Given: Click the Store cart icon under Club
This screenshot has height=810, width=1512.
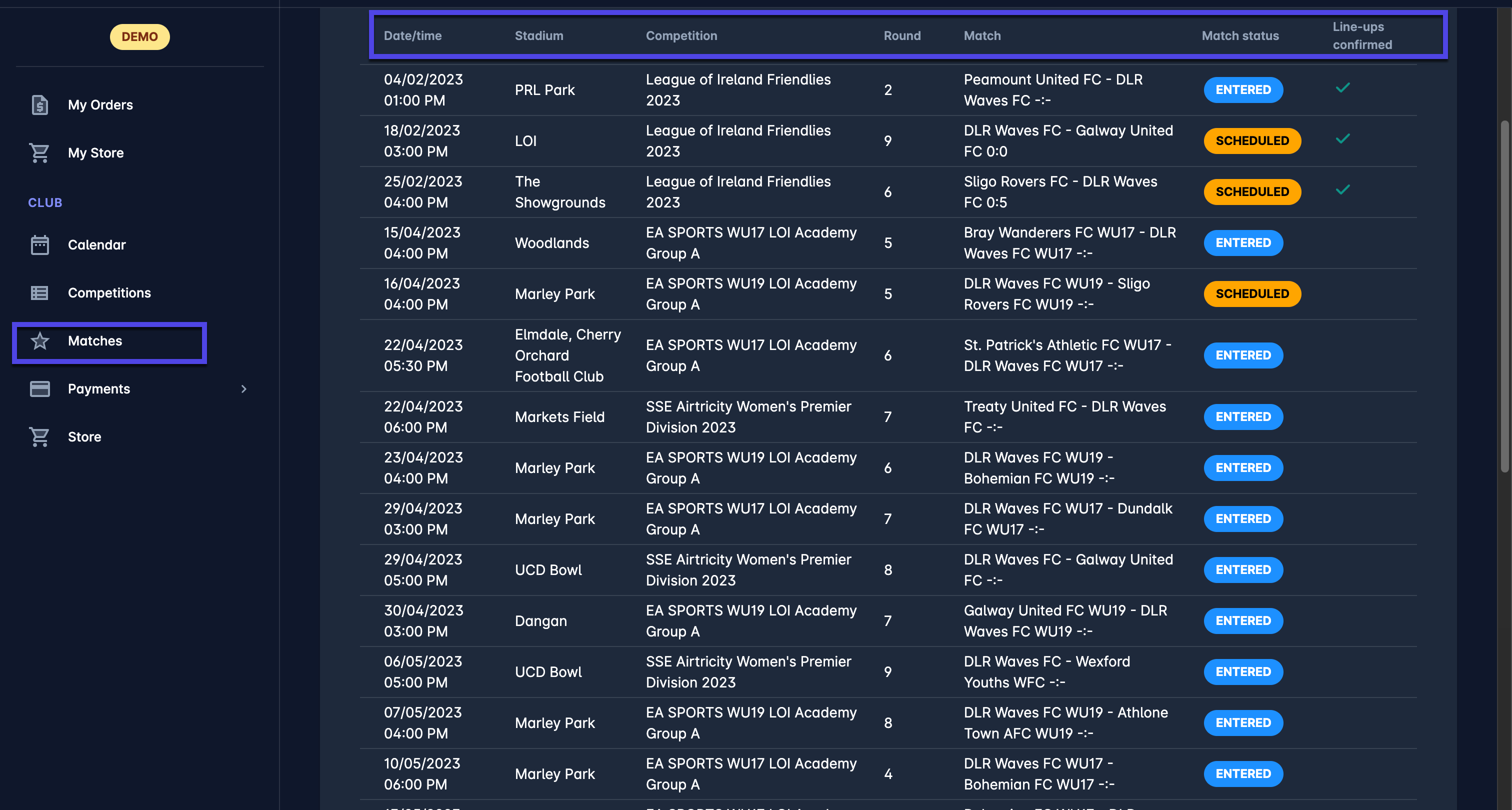Looking at the screenshot, I should click(x=39, y=437).
